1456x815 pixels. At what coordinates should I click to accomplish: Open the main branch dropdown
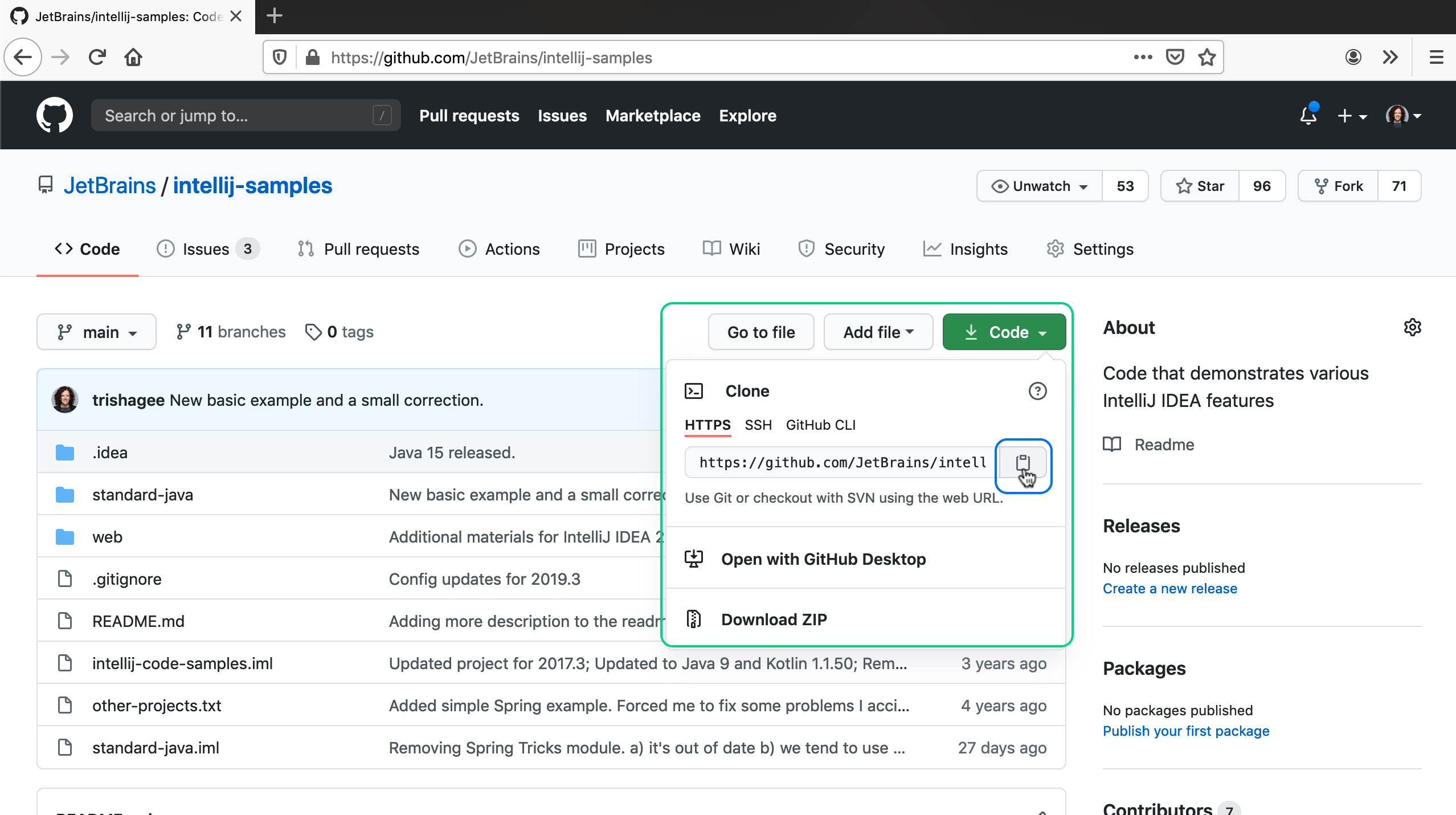point(96,332)
